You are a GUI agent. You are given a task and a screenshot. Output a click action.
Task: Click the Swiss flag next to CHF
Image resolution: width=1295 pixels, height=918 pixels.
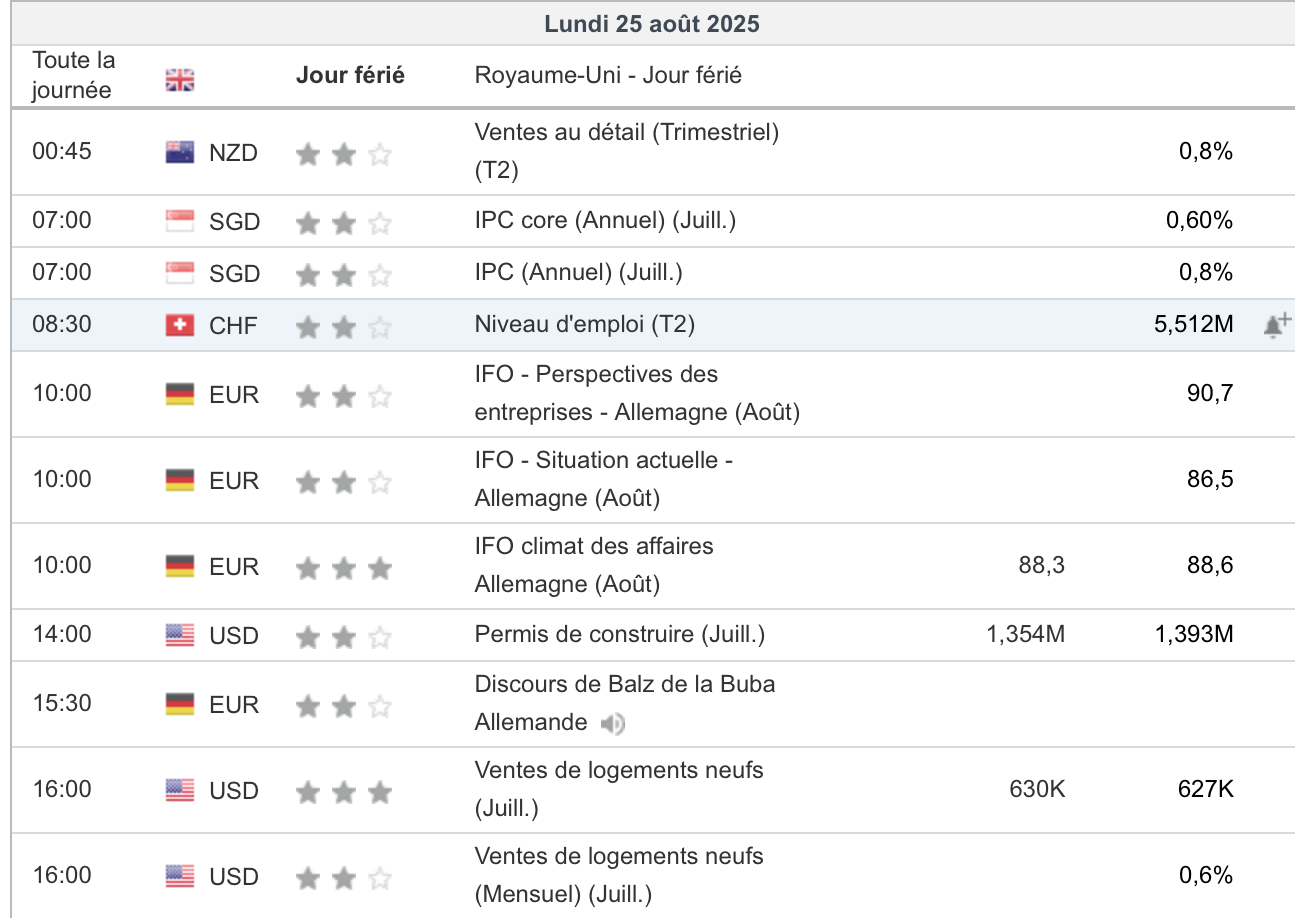180,325
